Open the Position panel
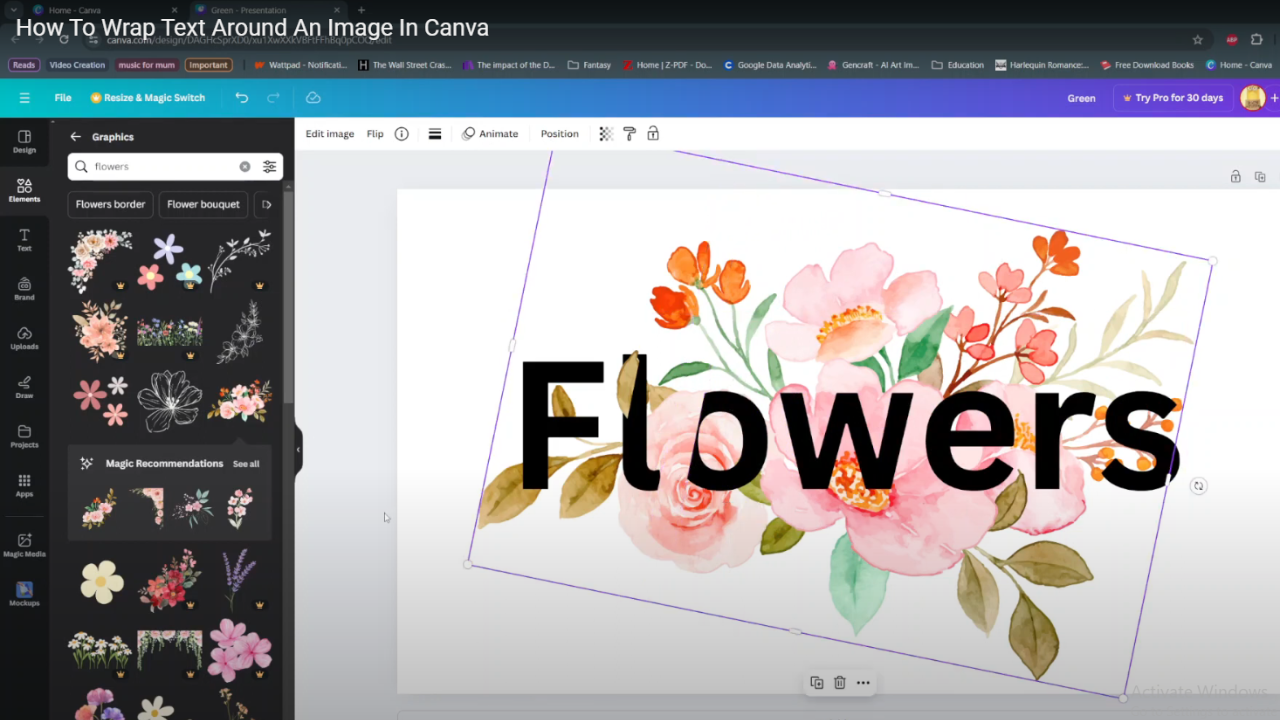This screenshot has height=720, width=1280. click(x=560, y=134)
